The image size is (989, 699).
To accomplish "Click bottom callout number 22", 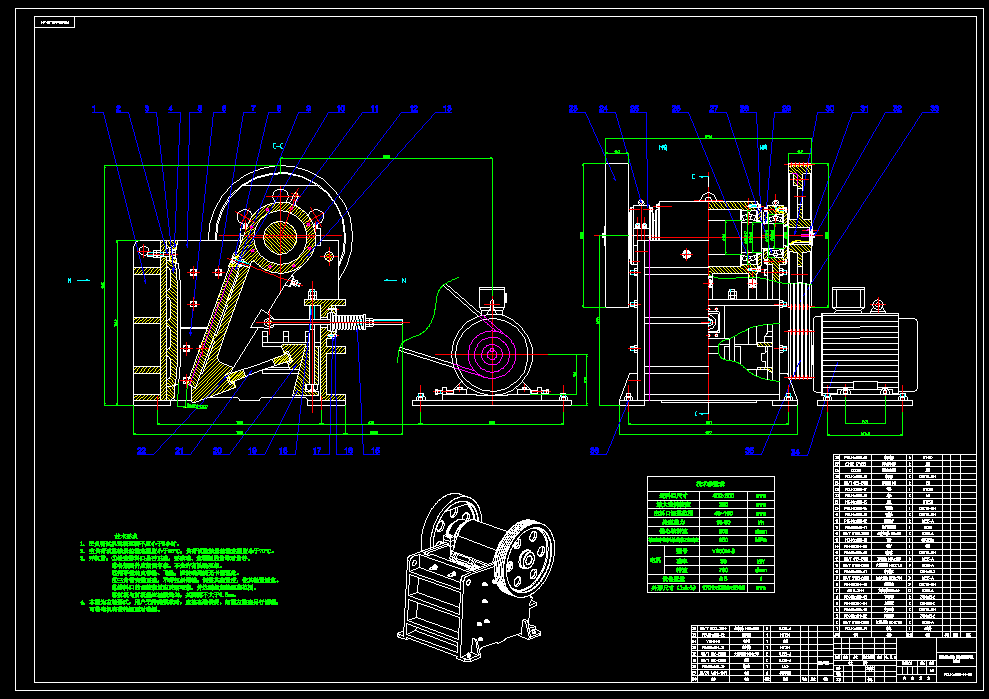I will pos(141,451).
